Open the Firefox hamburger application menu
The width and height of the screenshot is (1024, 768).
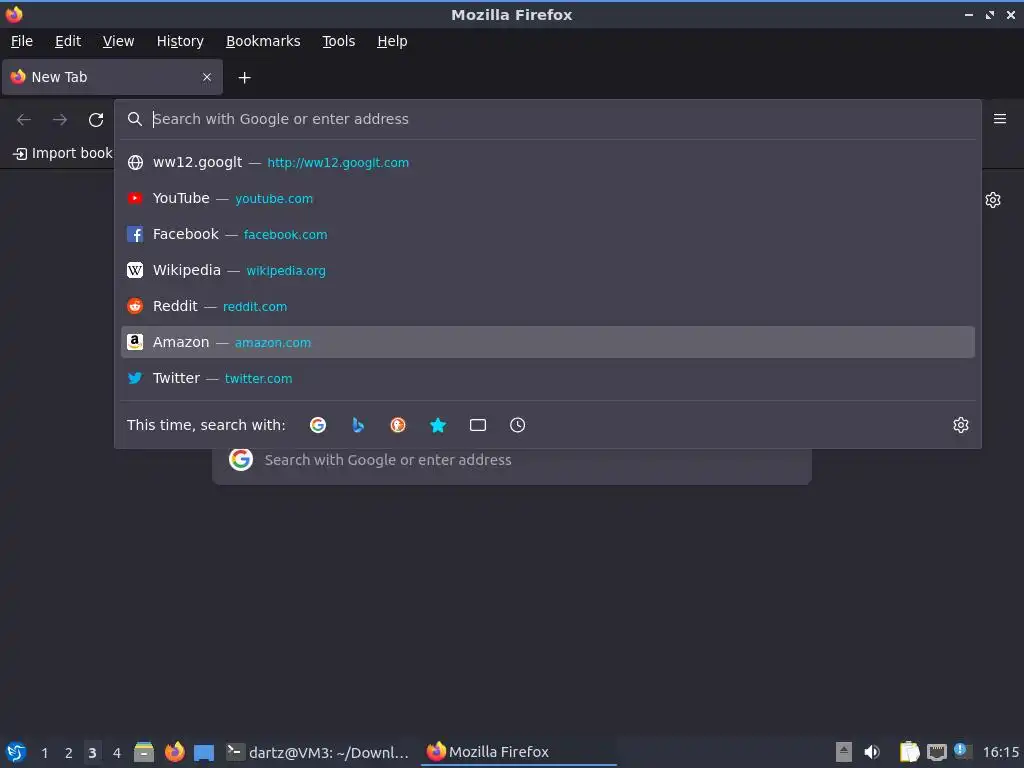coord(1000,119)
